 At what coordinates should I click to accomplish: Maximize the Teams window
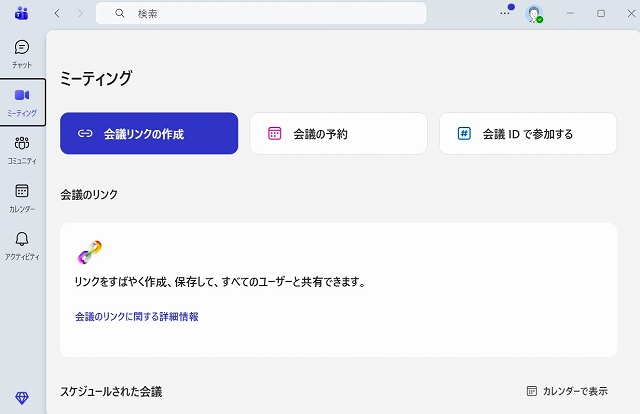[x=601, y=14]
